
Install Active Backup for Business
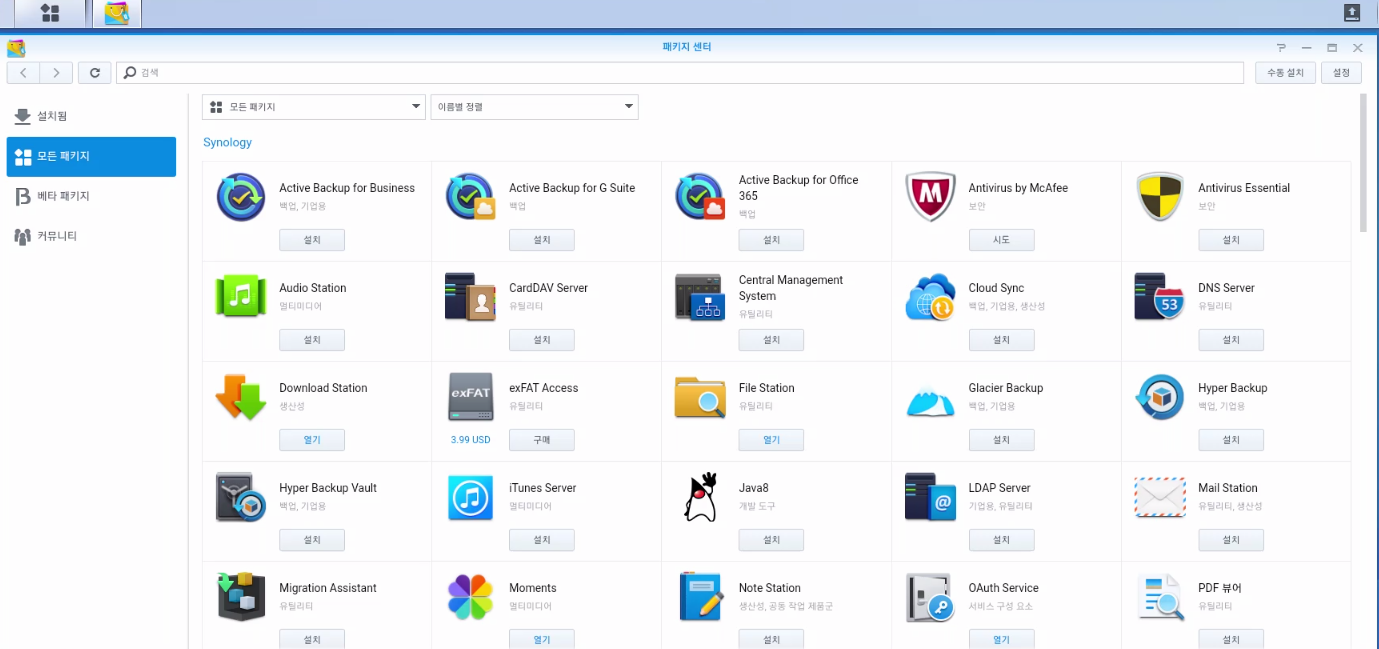(312, 240)
